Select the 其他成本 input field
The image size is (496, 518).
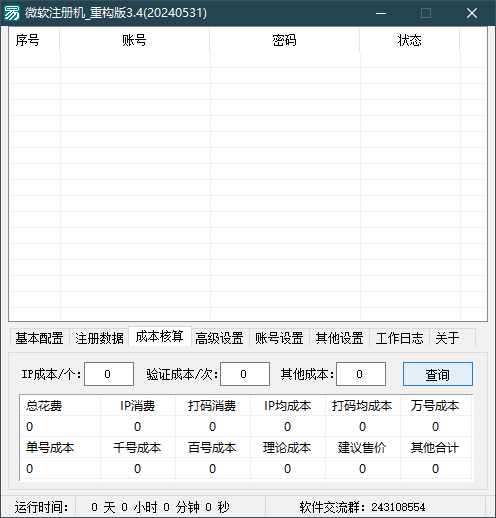coord(361,374)
